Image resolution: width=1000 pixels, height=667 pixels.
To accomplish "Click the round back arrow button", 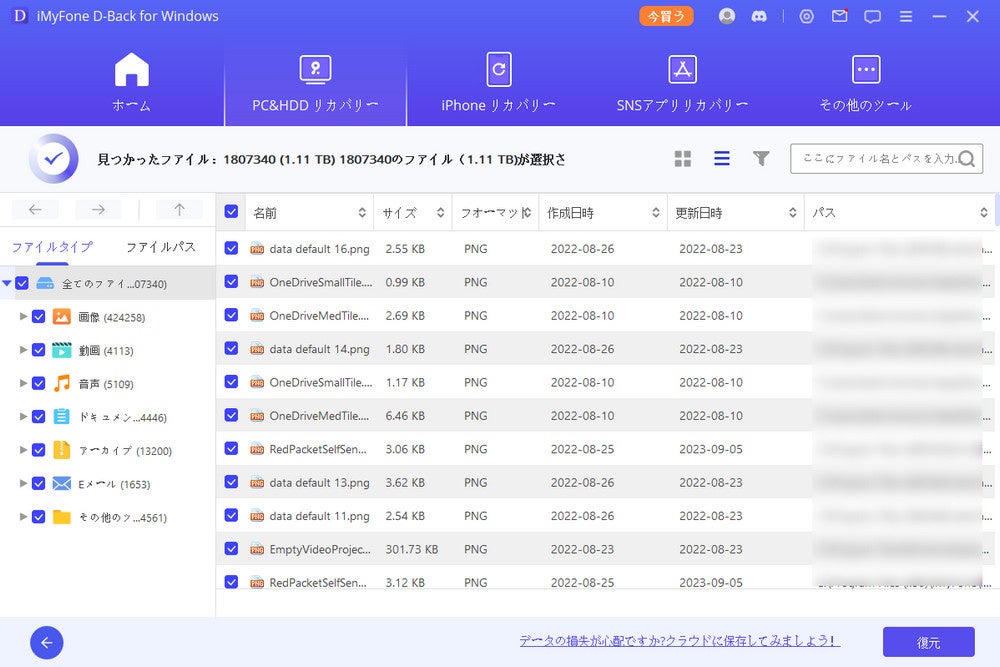I will (x=47, y=642).
